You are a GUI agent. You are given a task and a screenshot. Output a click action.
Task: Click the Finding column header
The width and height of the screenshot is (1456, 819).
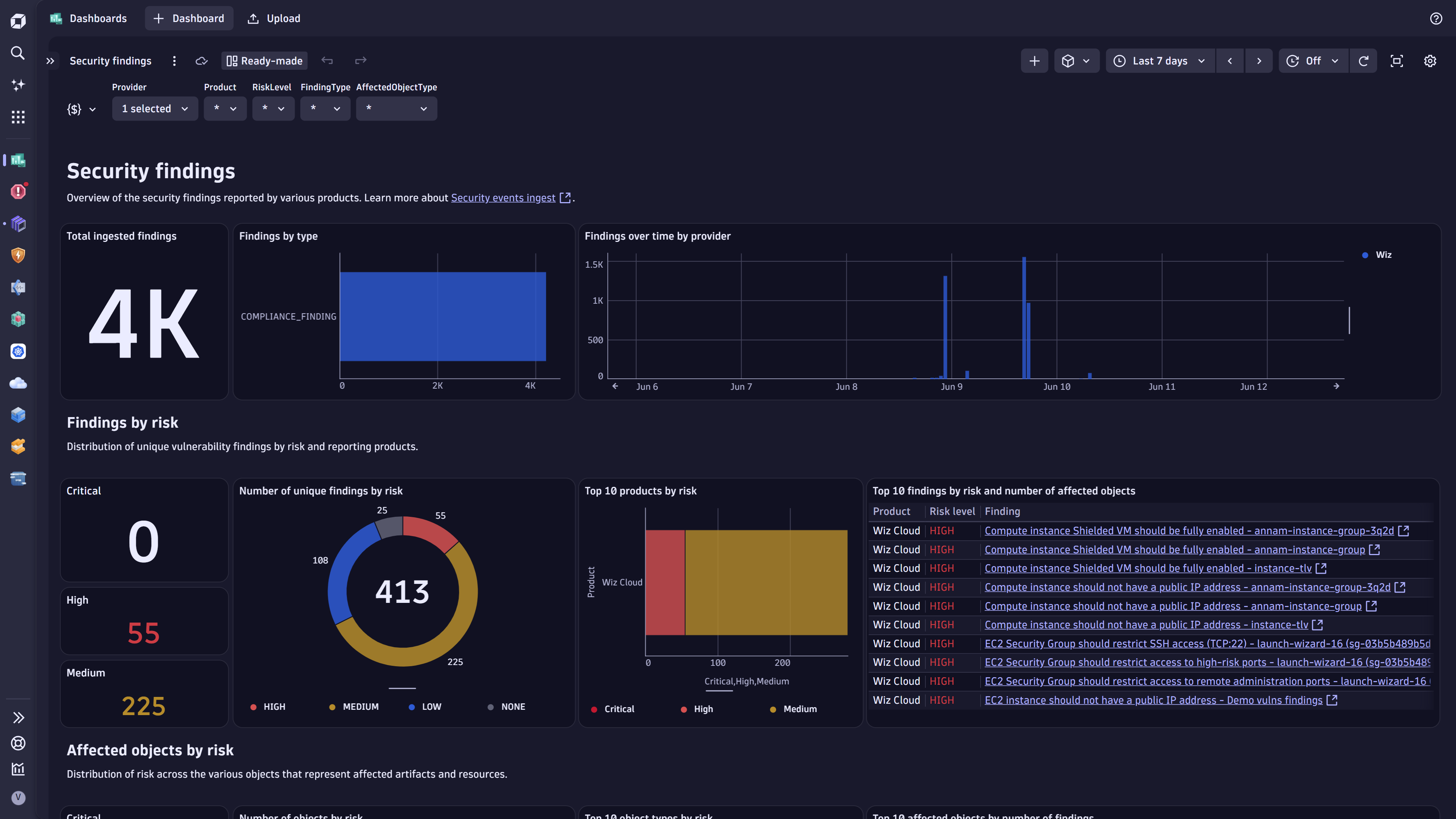point(1002,511)
